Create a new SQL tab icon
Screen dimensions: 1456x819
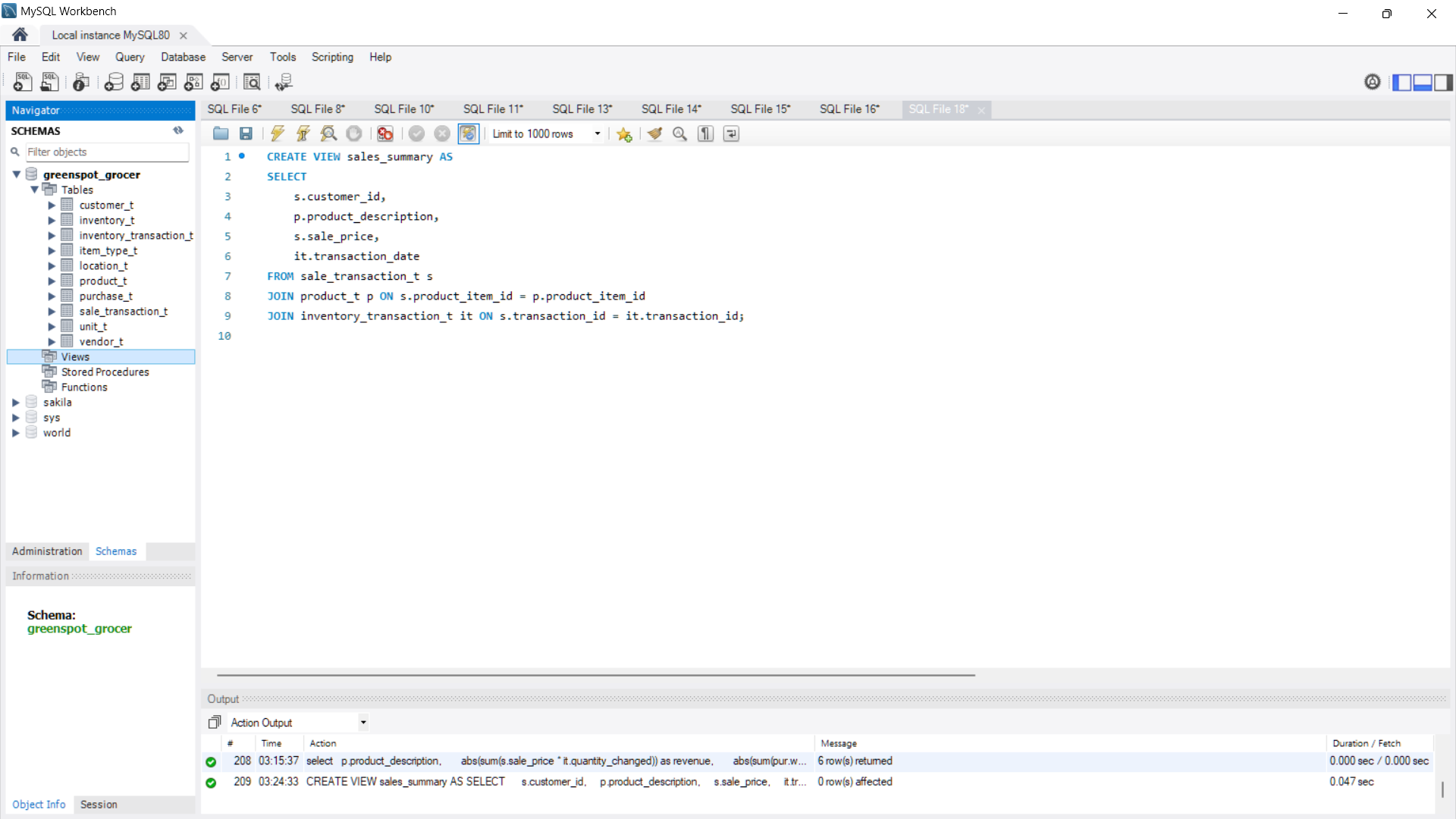tap(23, 82)
